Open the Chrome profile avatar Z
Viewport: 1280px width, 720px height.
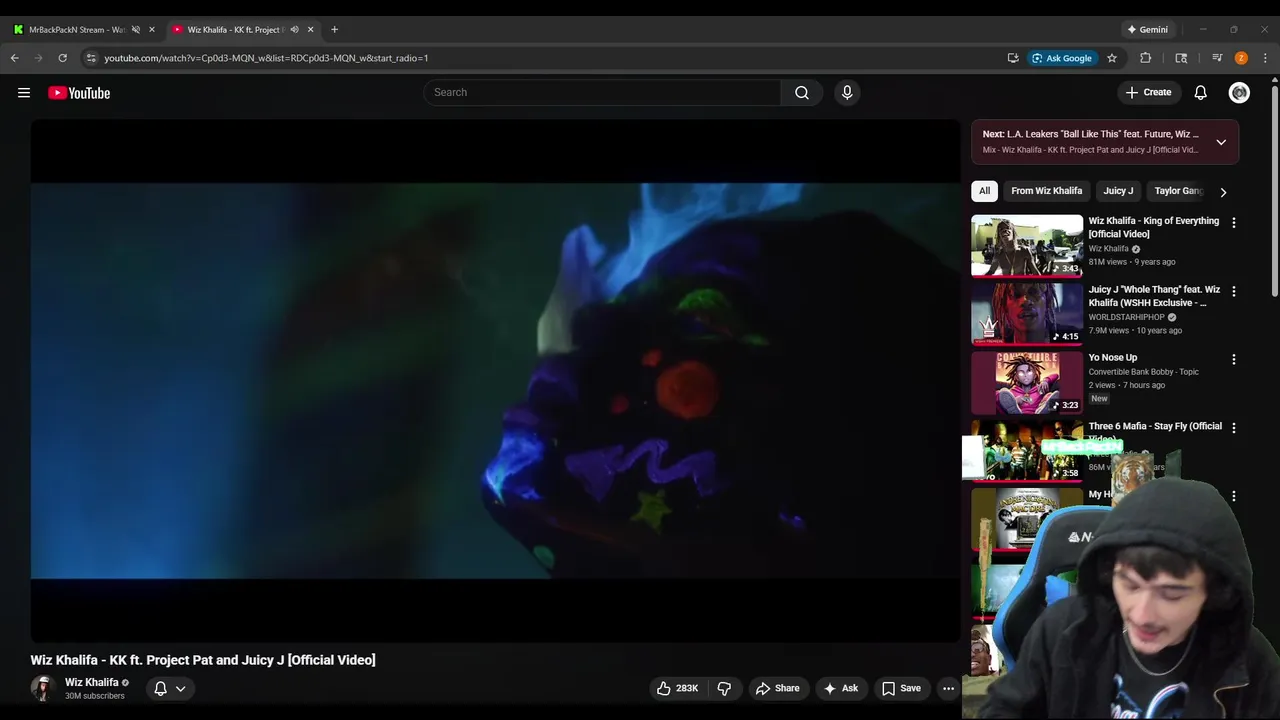coord(1241,58)
